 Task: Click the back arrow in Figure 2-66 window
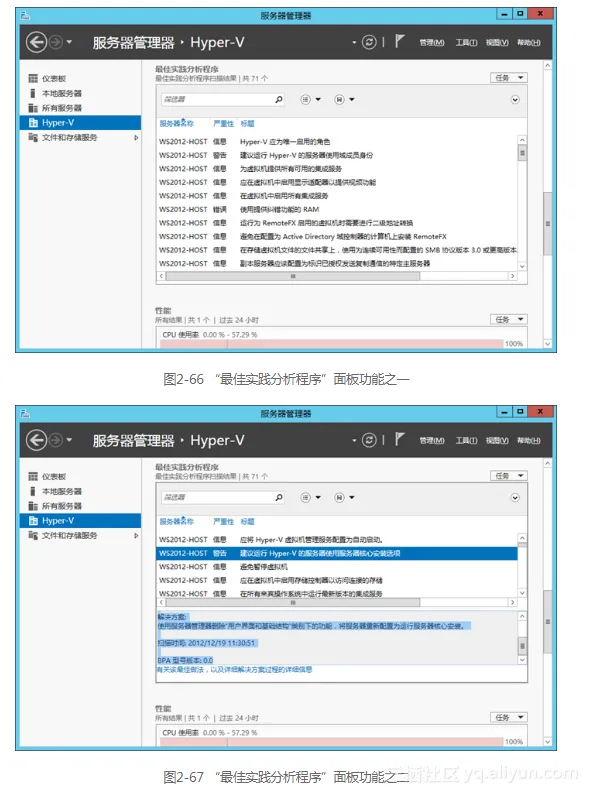click(x=36, y=42)
